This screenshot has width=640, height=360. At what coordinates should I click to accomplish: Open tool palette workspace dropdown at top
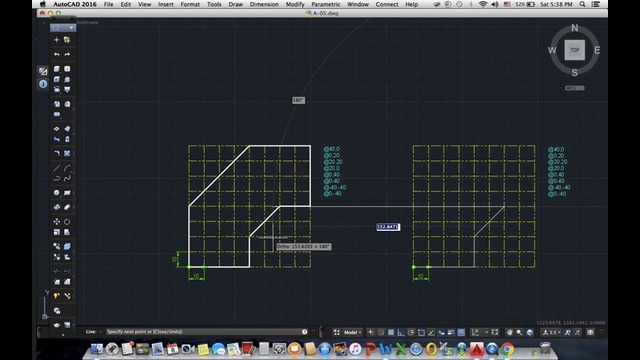coord(62,28)
